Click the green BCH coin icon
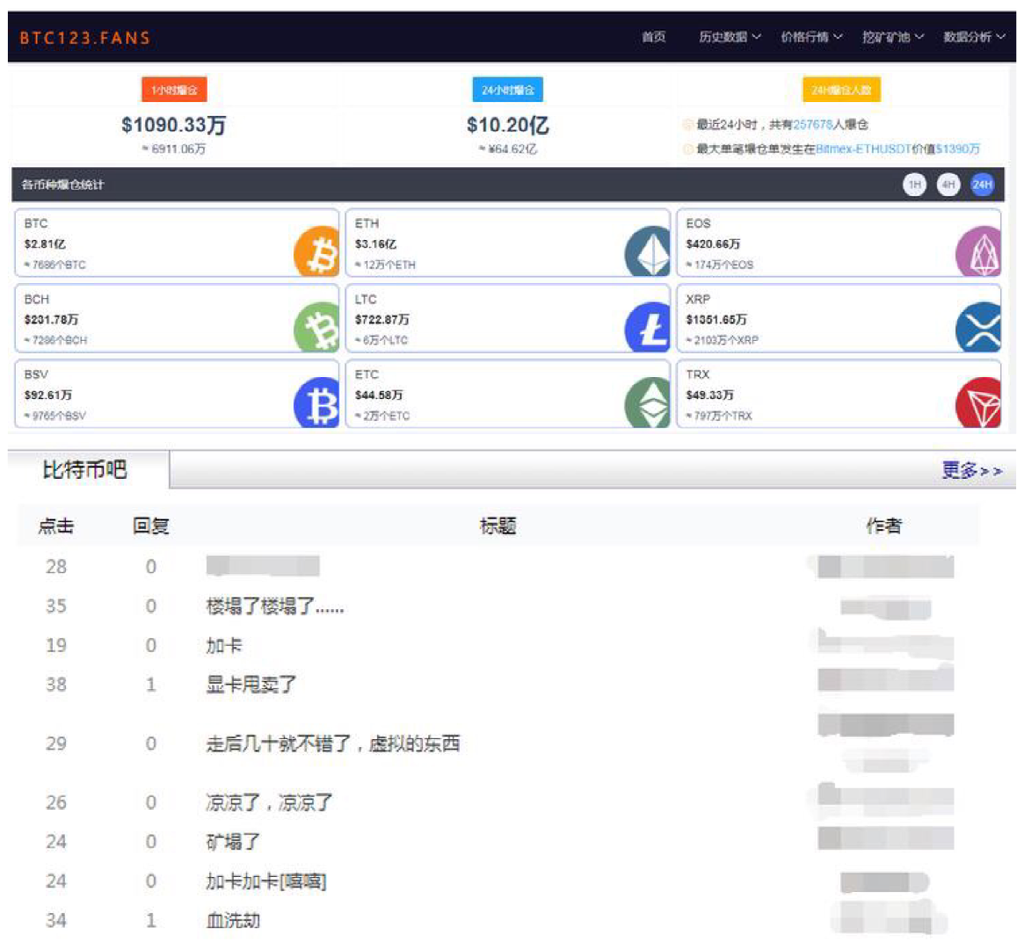1024x949 pixels. click(318, 328)
